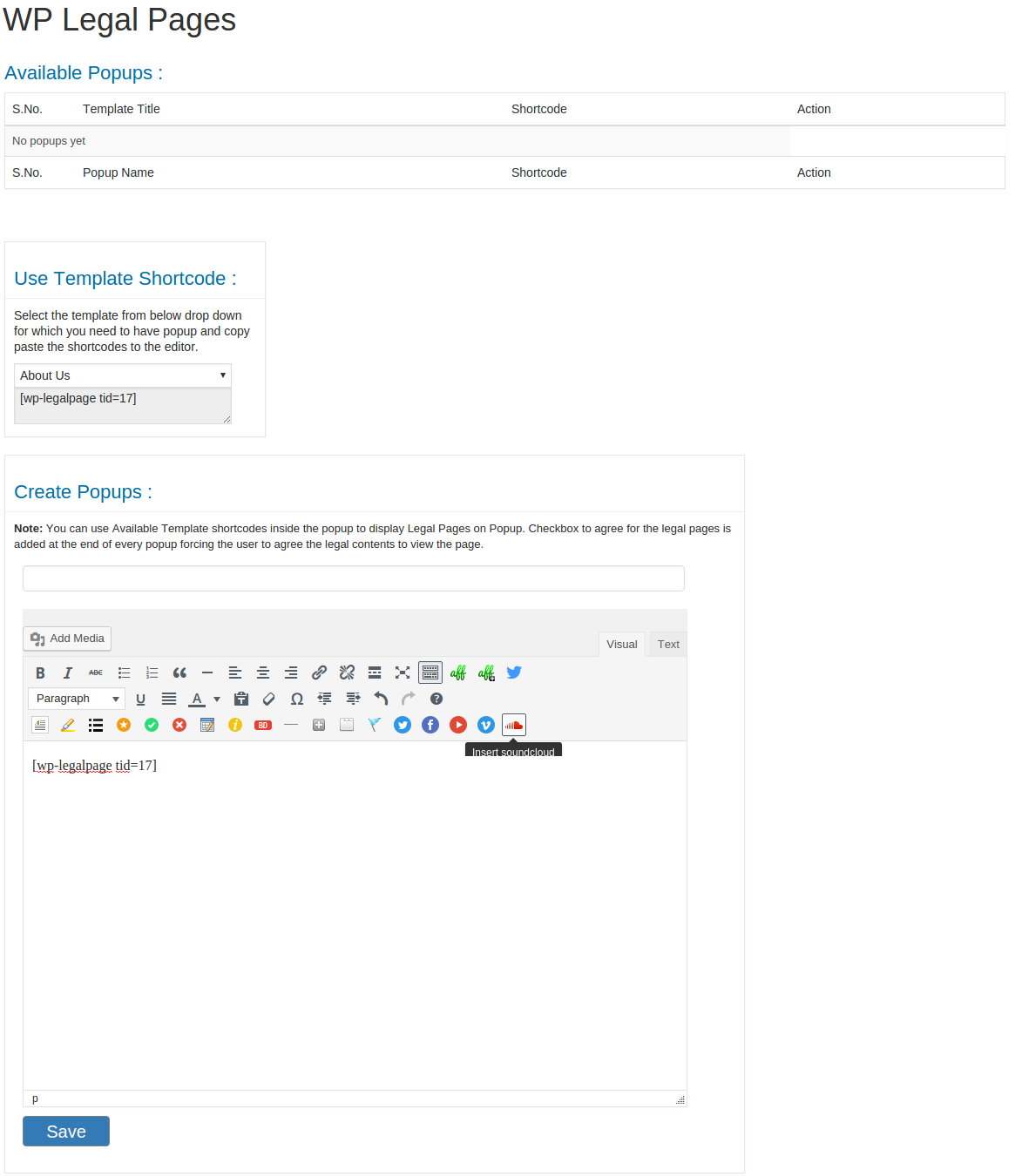1015x1176 pixels.
Task: Apply the current text color
Action: tap(197, 699)
